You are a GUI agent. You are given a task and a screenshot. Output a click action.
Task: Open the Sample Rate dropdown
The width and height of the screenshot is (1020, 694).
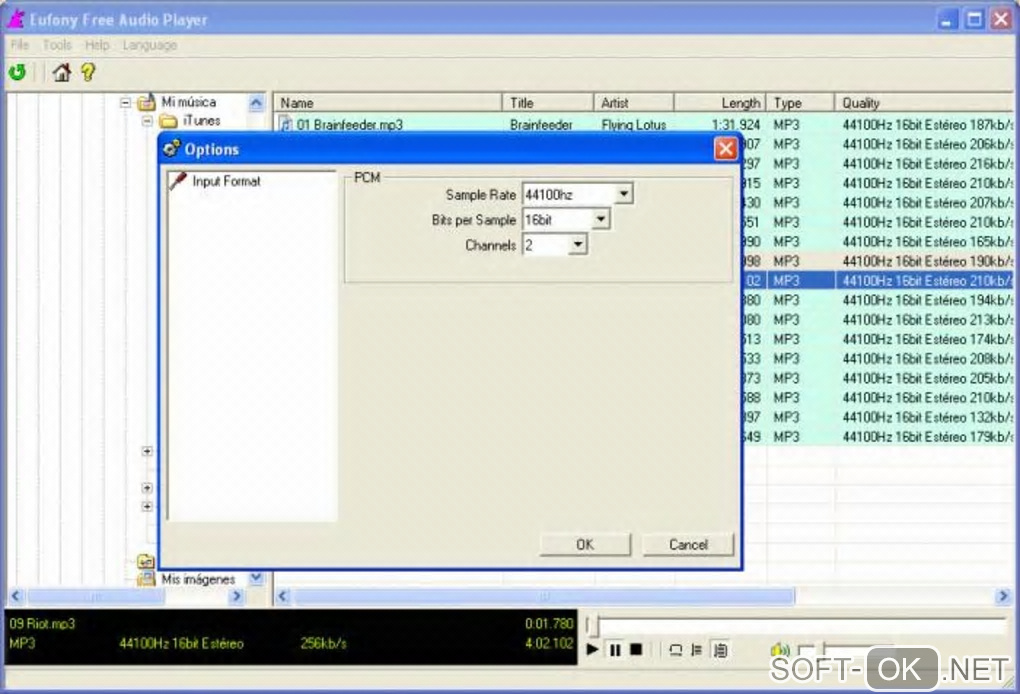[623, 193]
